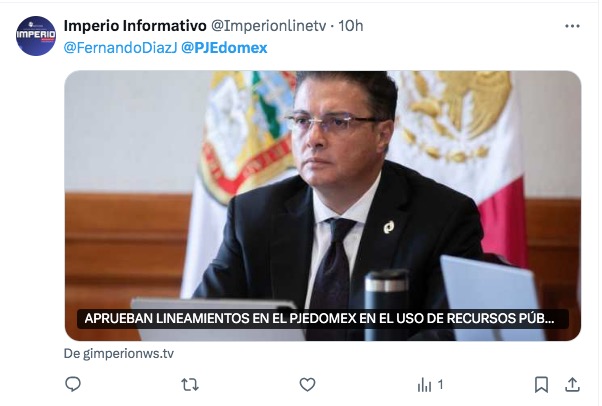Image resolution: width=602 pixels, height=406 pixels.
Task: Go to the @FernandoDiazJ mention
Action: 120,48
